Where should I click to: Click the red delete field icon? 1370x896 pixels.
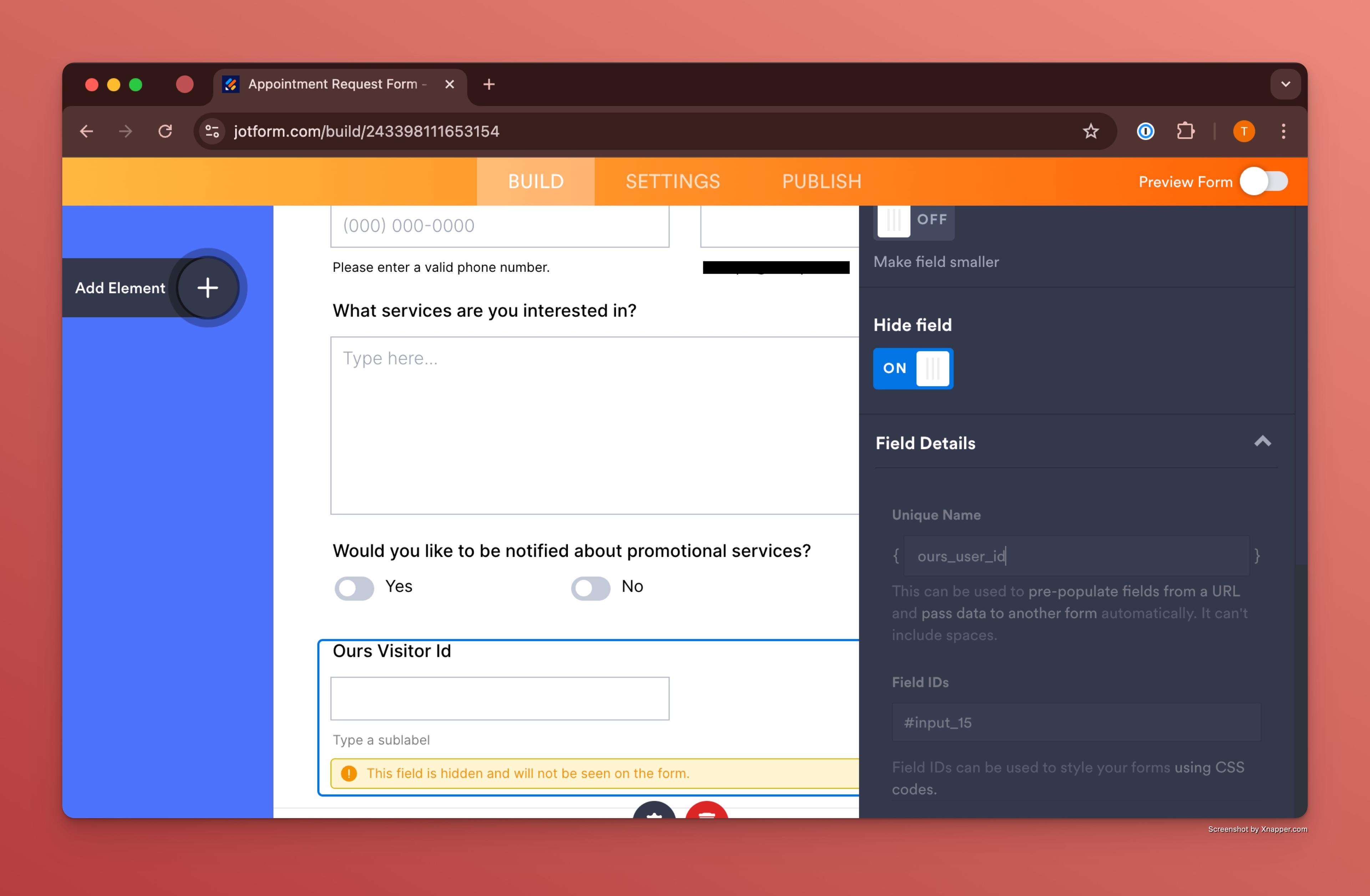tap(706, 811)
